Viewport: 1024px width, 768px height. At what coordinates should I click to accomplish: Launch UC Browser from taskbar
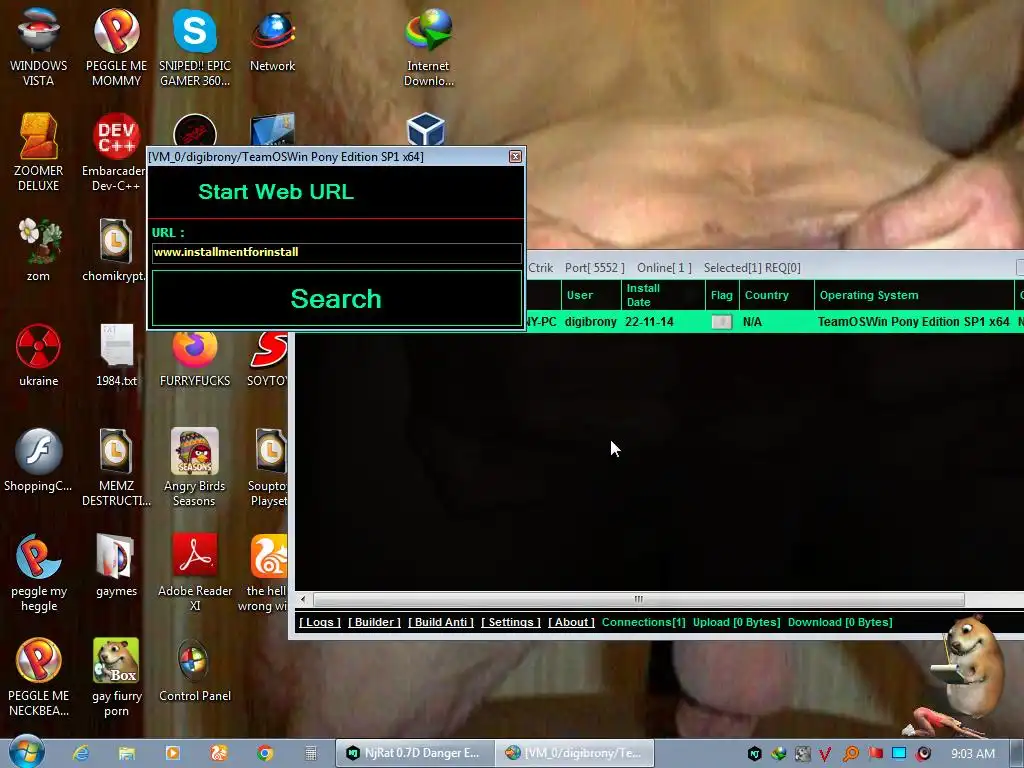coord(219,753)
